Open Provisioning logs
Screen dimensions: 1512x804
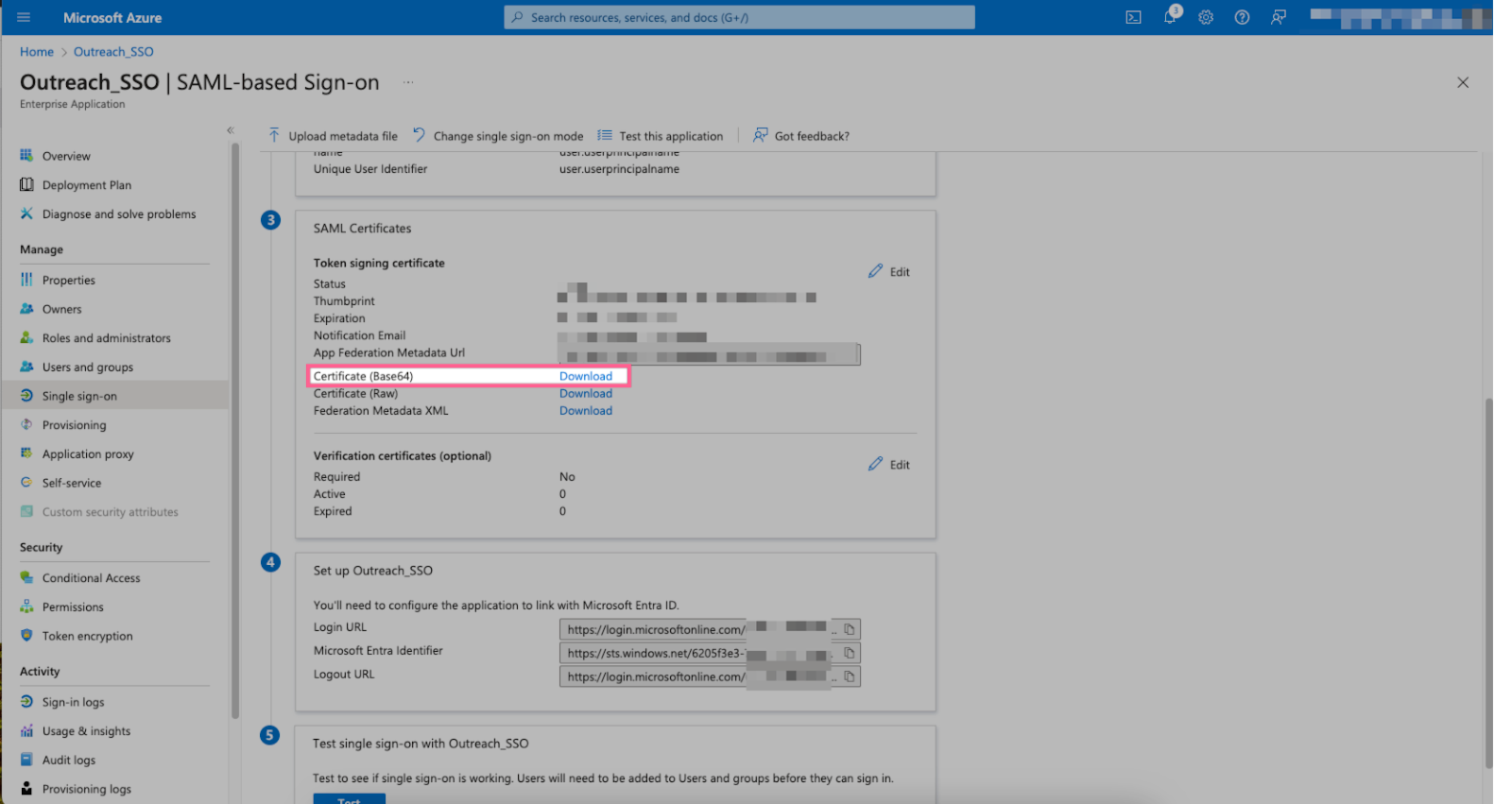[x=87, y=790]
